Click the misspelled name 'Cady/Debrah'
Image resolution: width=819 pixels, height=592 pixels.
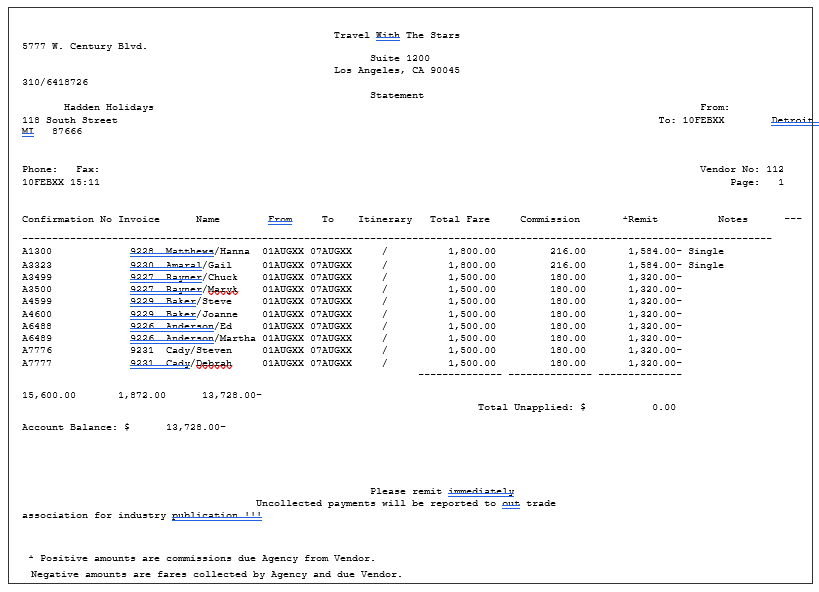point(198,363)
